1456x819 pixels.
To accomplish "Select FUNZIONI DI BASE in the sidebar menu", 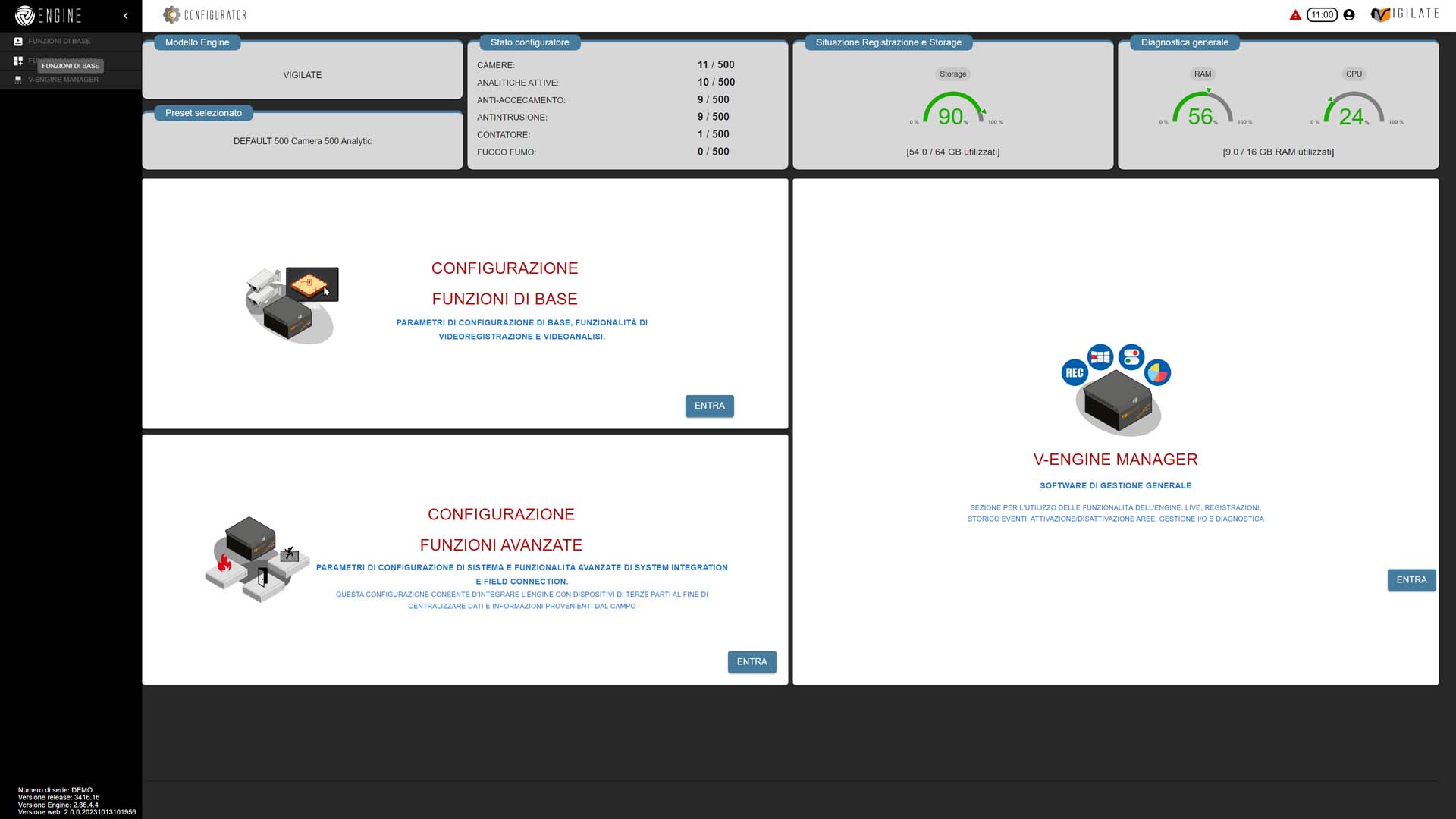I will tap(59, 41).
